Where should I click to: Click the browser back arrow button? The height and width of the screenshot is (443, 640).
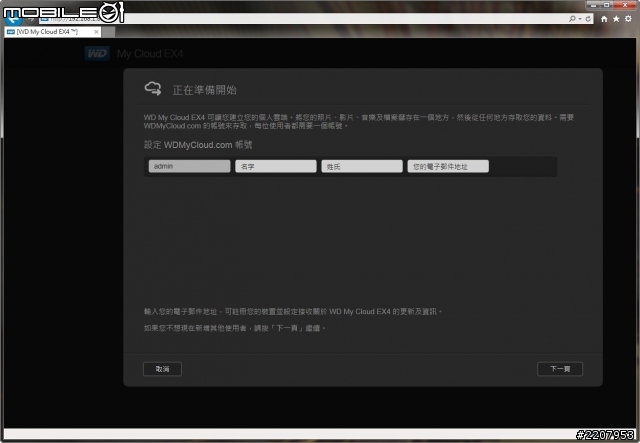click(13, 18)
